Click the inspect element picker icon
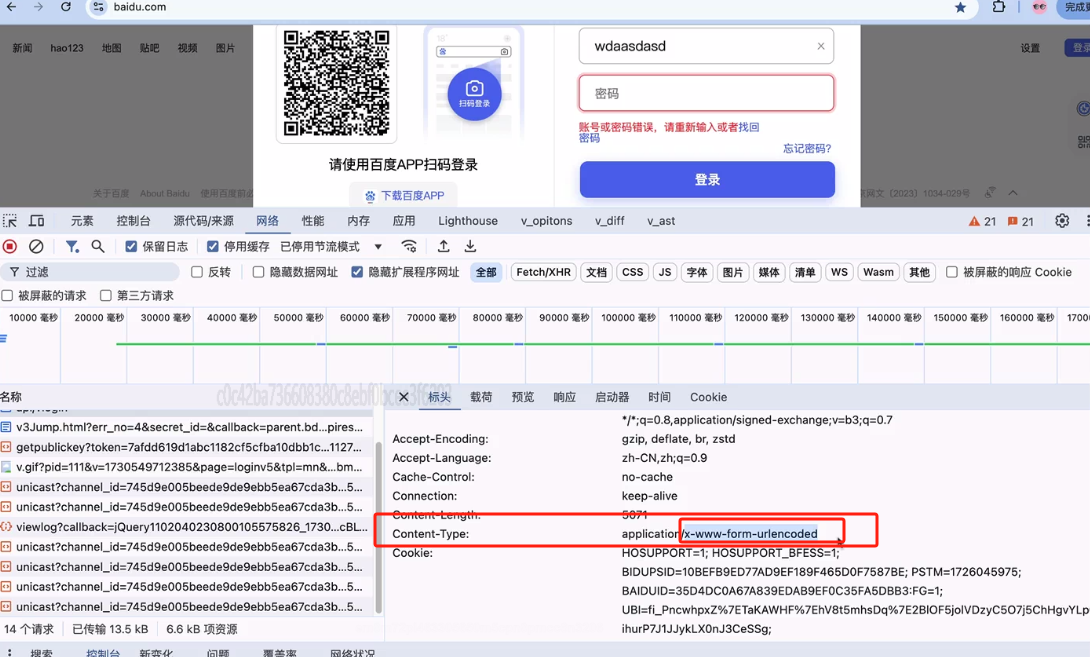 (10, 221)
